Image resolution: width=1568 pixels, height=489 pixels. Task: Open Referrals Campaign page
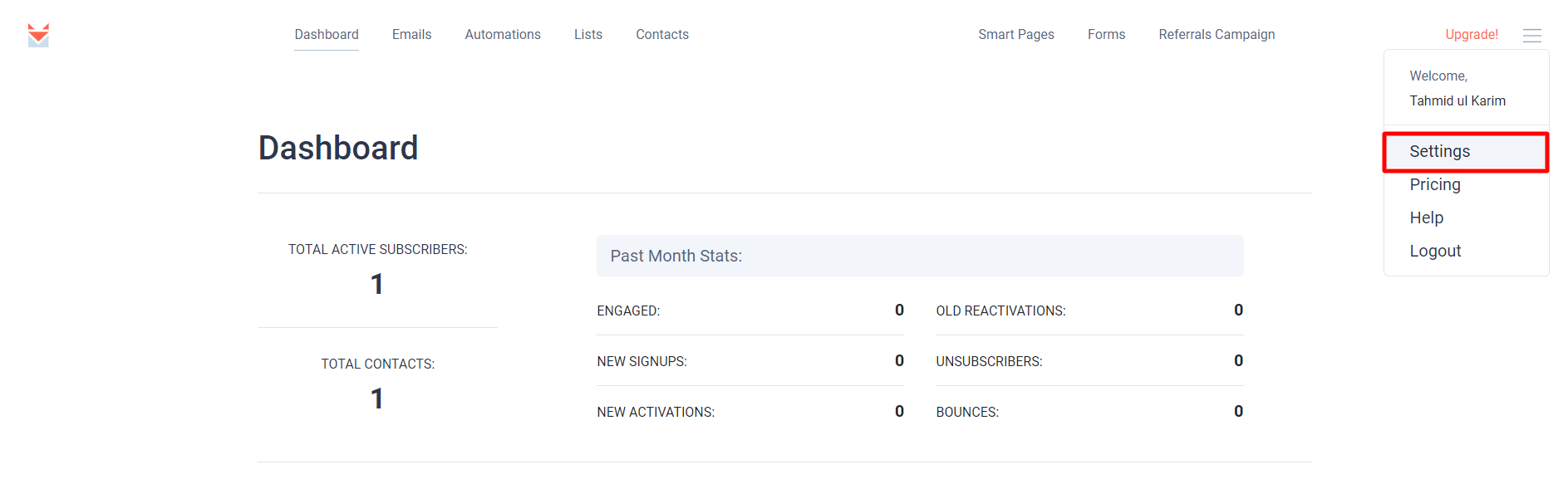point(1217,34)
